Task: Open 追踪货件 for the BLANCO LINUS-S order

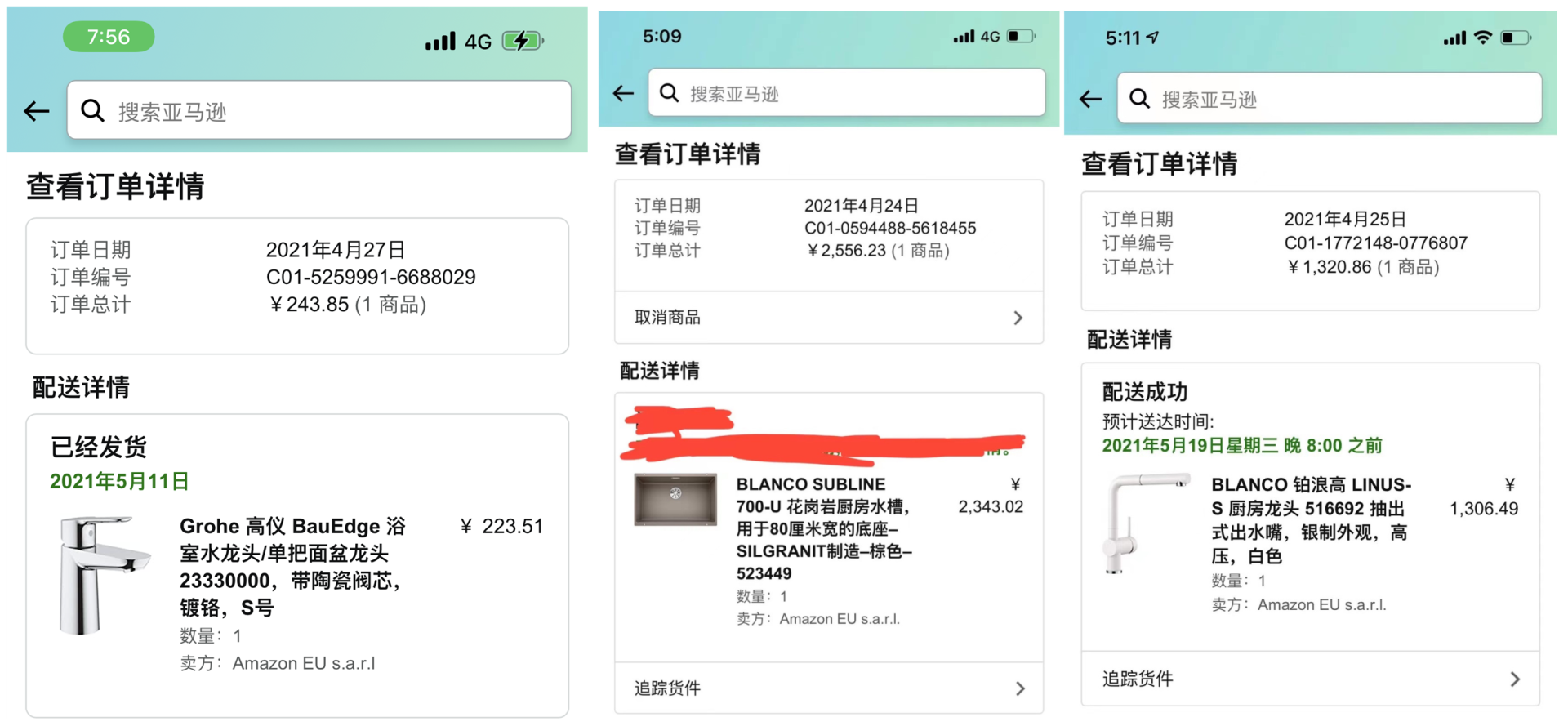Action: pyautogui.click(x=1311, y=679)
